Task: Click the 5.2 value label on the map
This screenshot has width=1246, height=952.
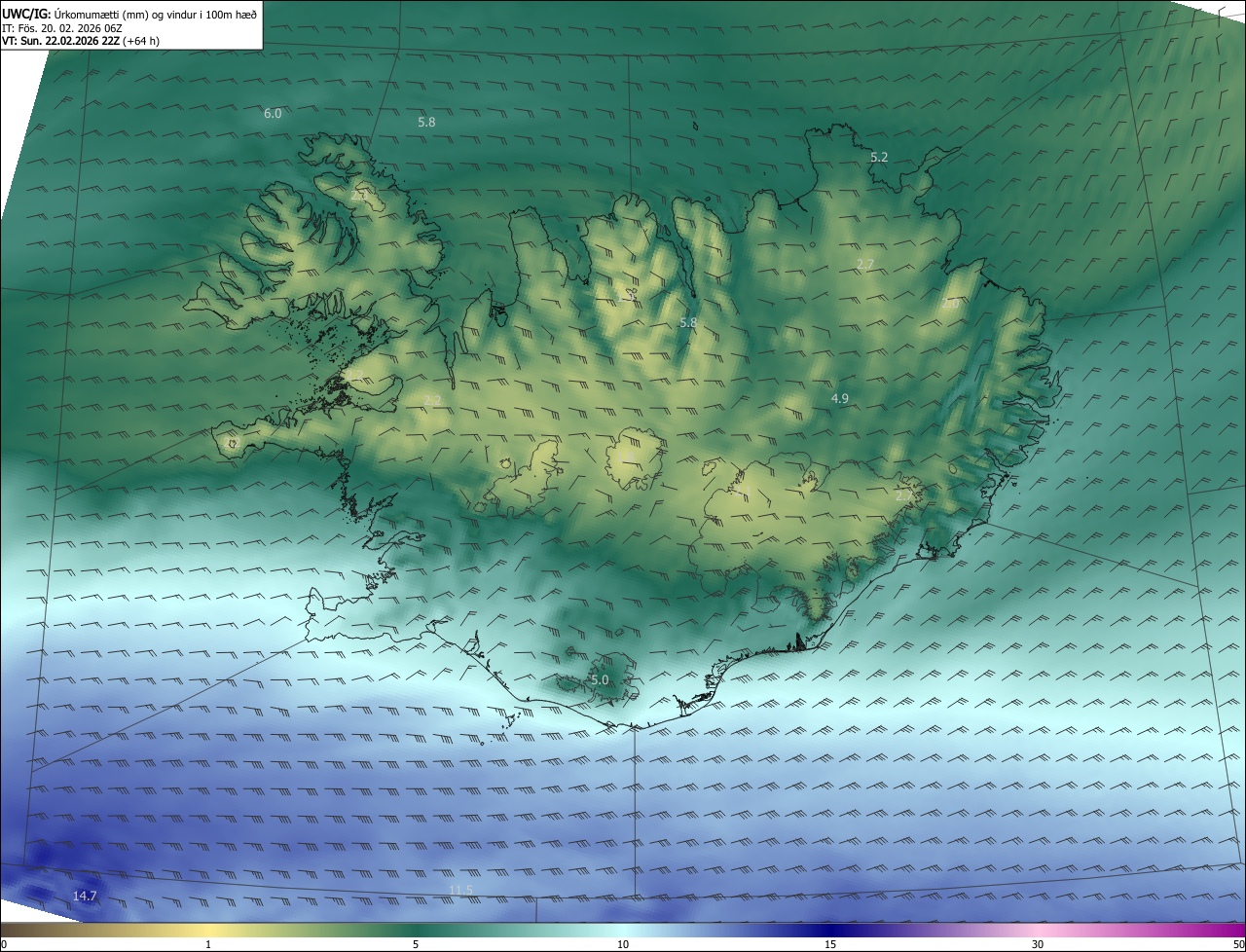Action: pos(879,157)
